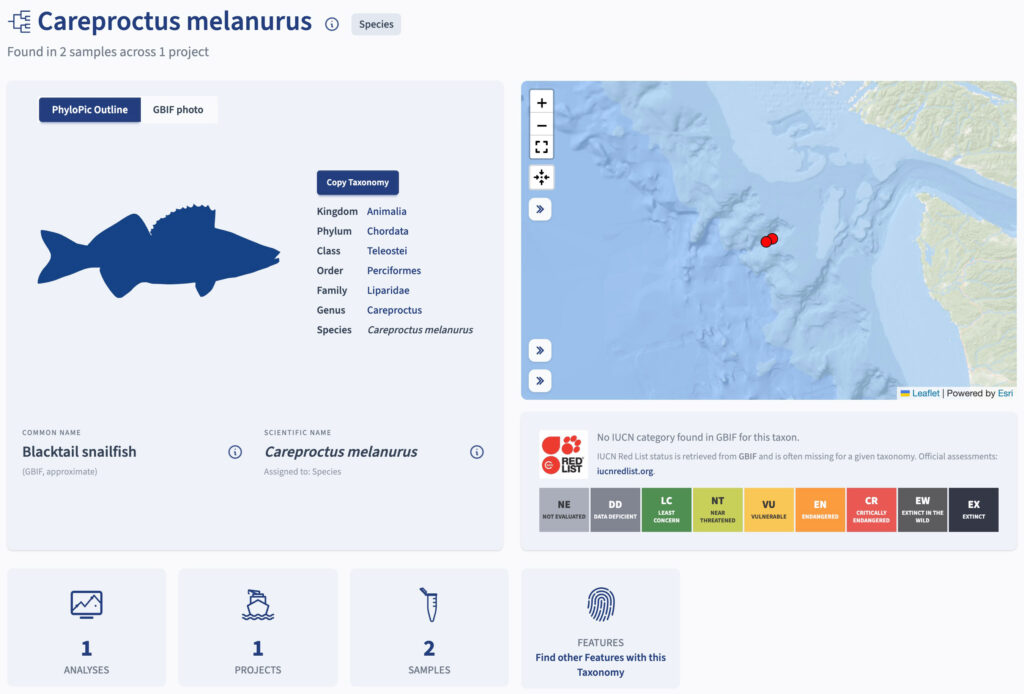Click the fish silhouette image

point(159,251)
